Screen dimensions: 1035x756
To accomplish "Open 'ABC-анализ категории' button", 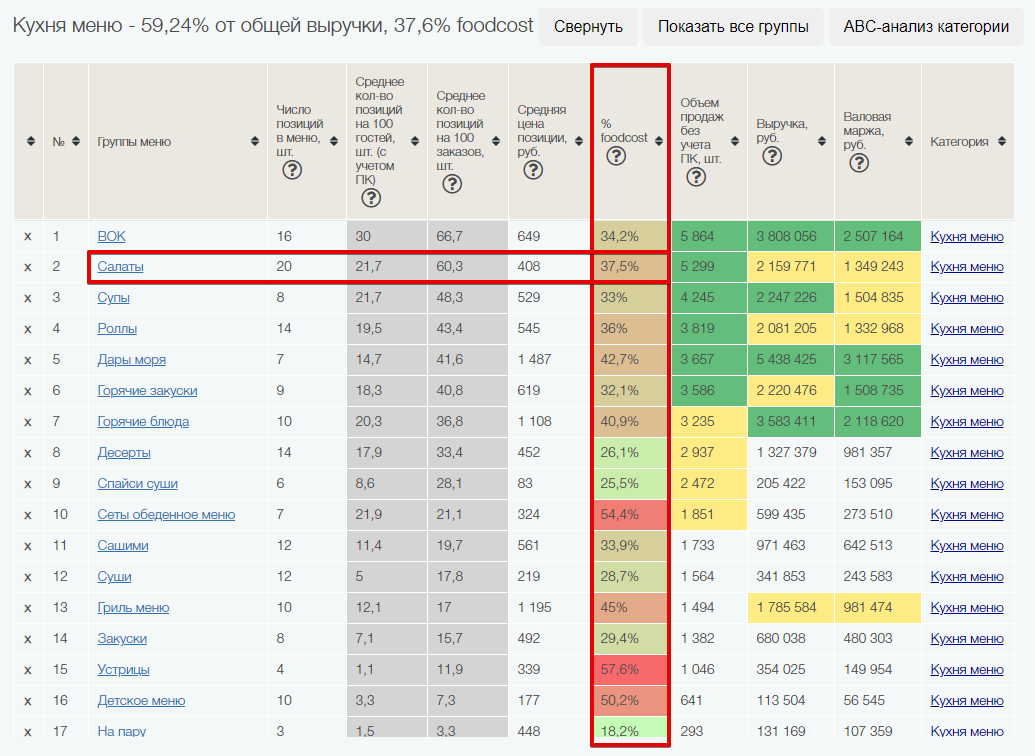I will (x=926, y=27).
